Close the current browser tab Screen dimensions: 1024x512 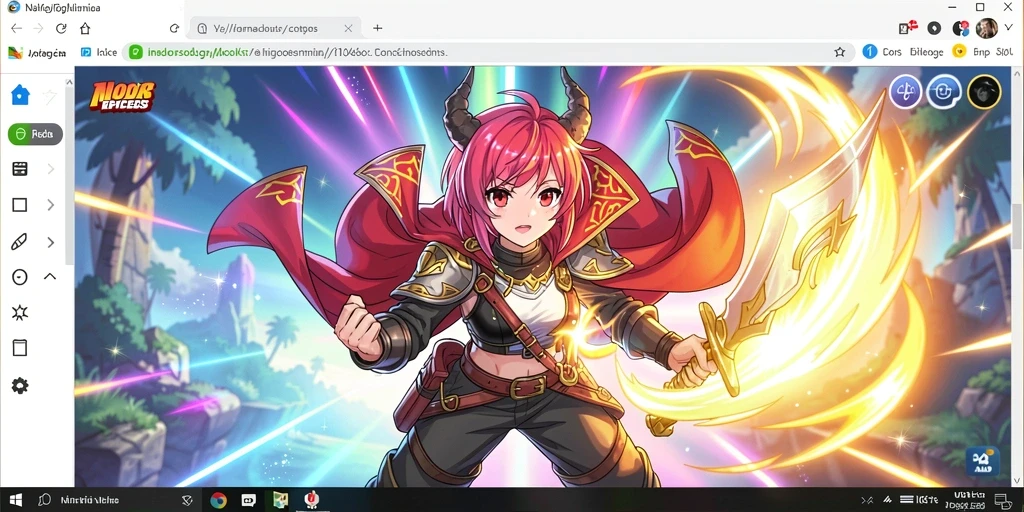(348, 28)
